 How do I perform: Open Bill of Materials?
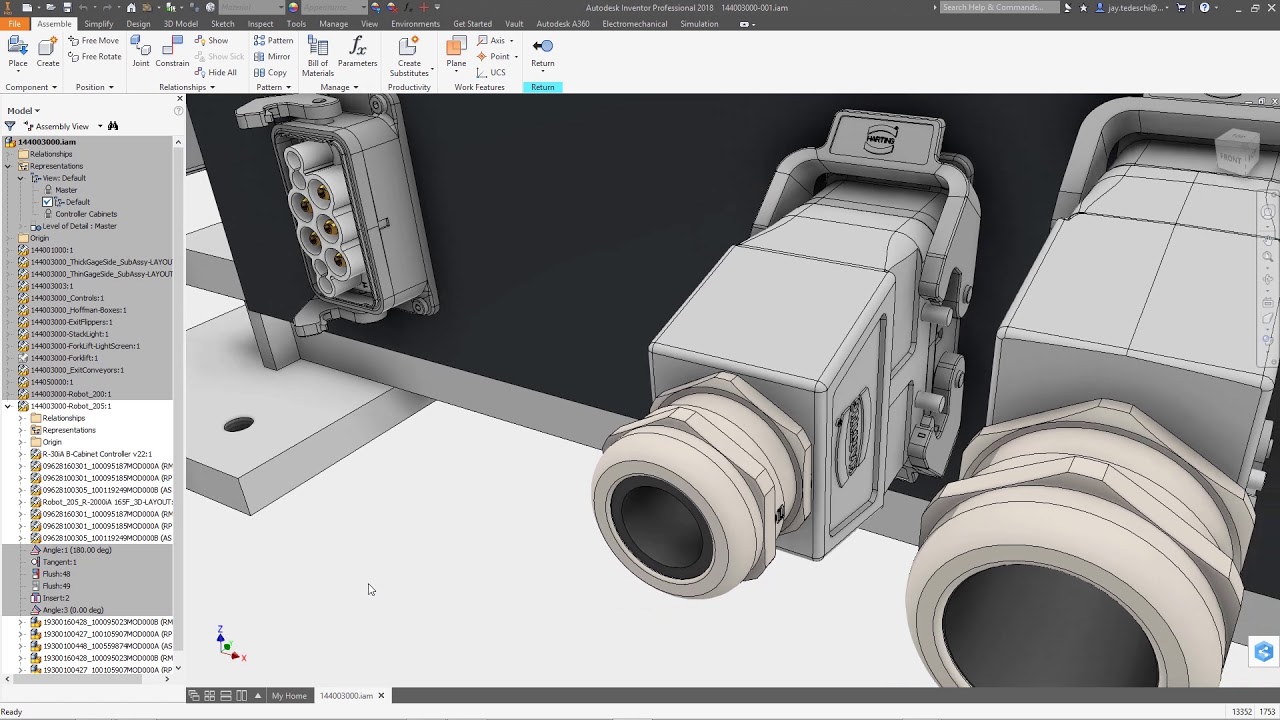(318, 56)
